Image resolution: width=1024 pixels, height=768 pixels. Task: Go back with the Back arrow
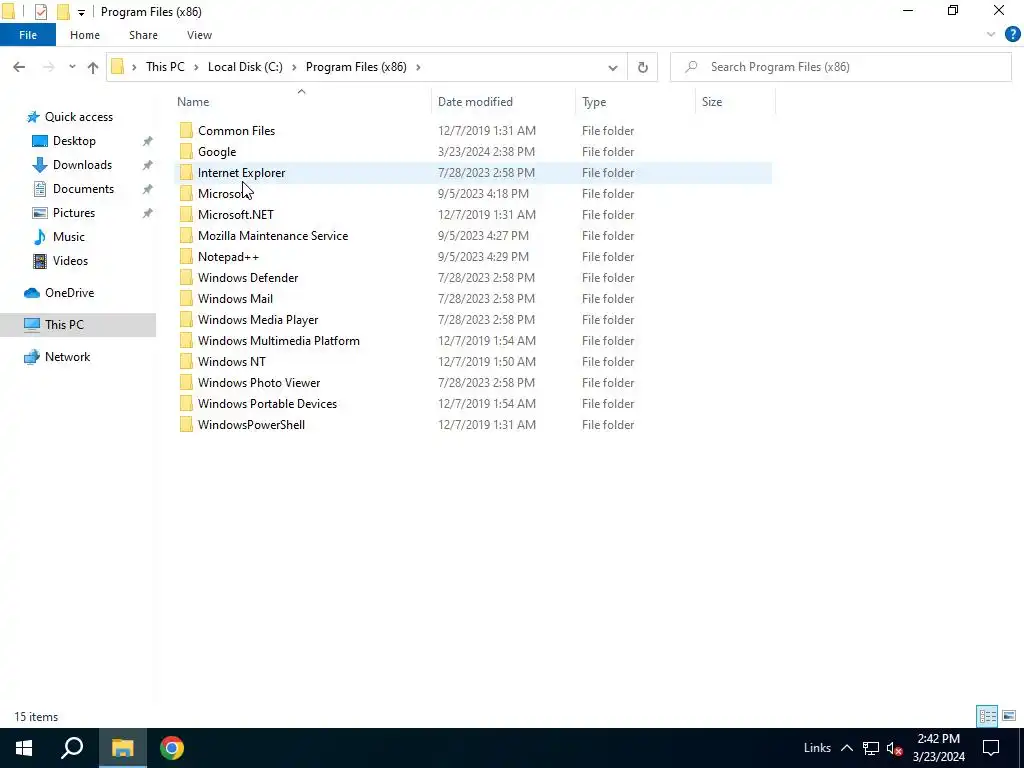(x=19, y=67)
